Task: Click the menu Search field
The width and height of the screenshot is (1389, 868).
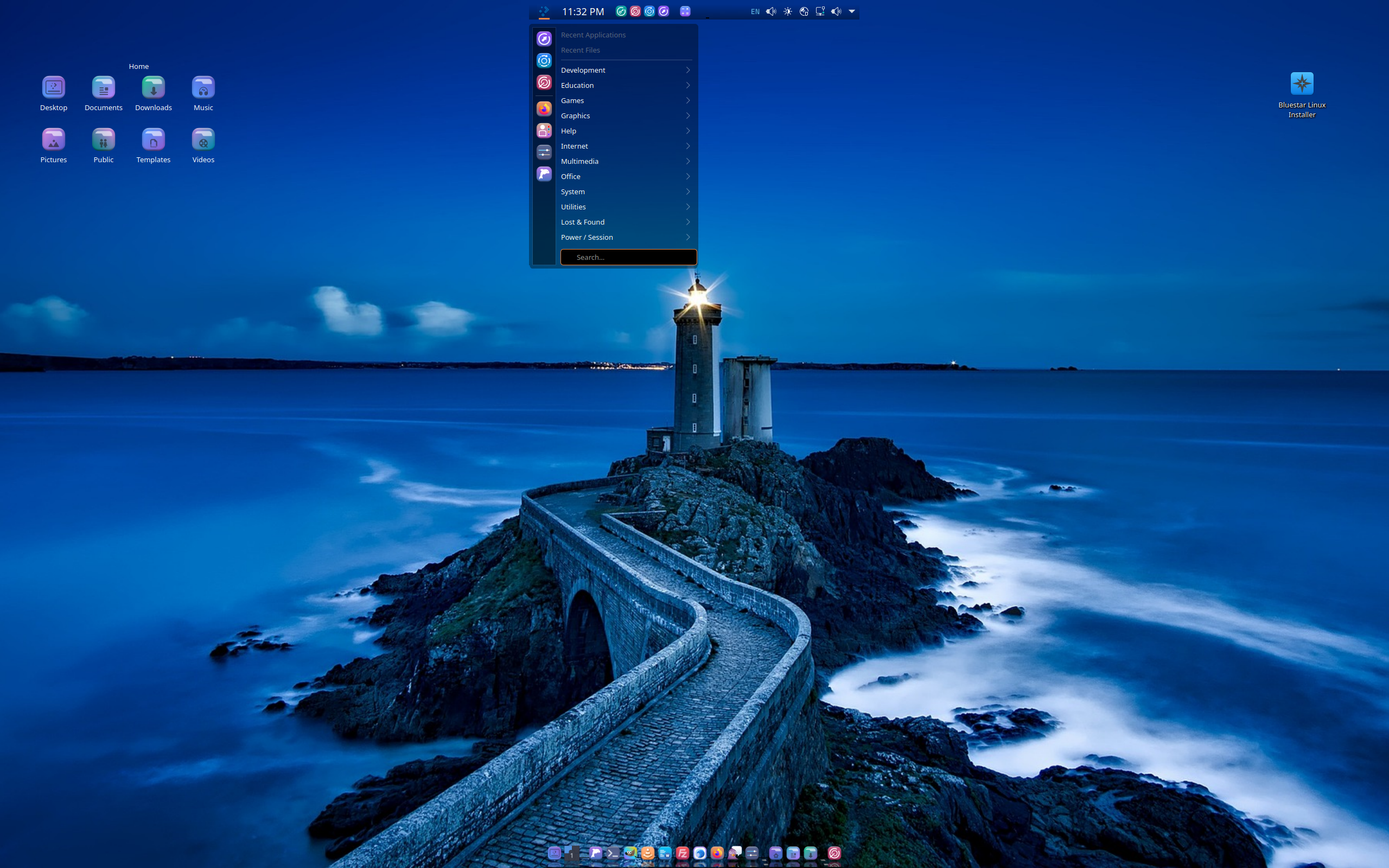Action: [x=628, y=257]
